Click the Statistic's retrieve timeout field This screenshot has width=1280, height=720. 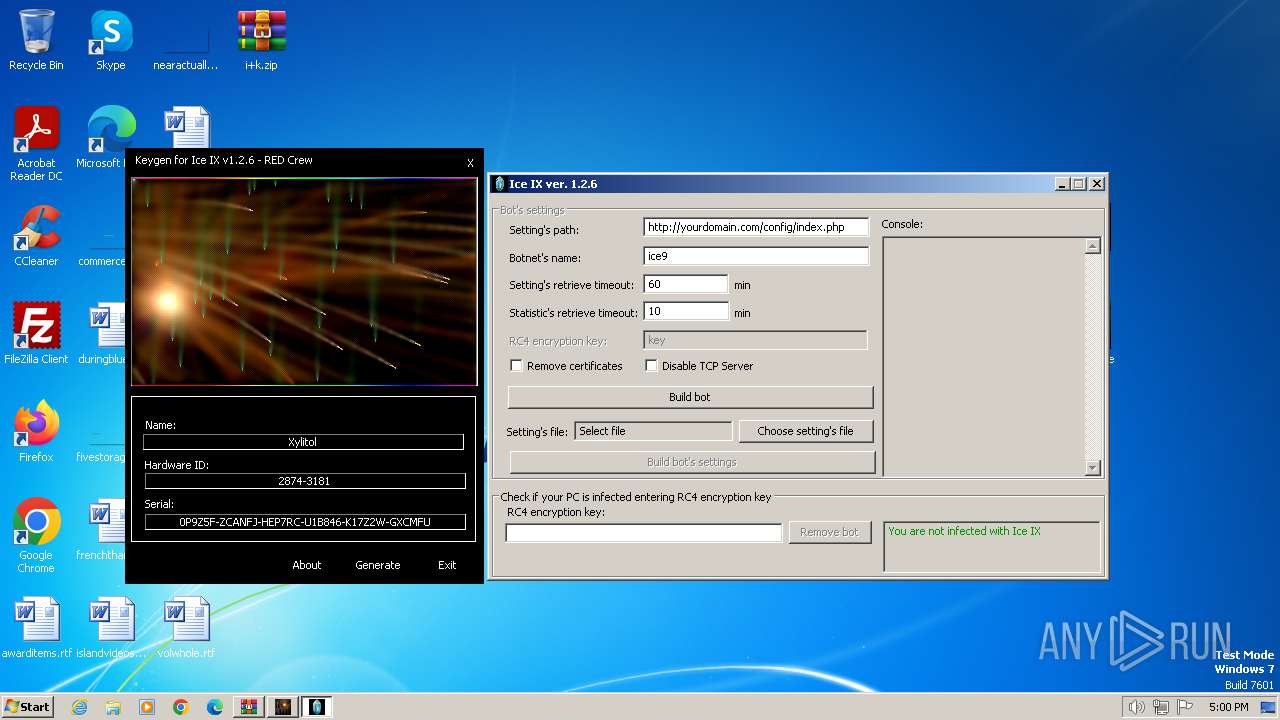(x=685, y=312)
